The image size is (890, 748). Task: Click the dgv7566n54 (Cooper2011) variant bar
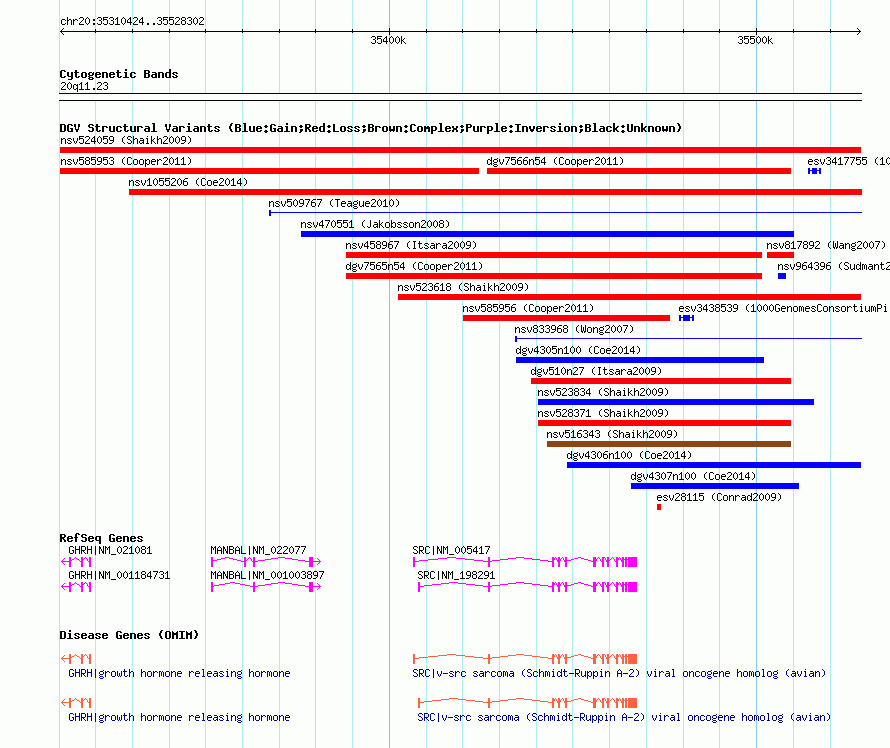pos(639,171)
